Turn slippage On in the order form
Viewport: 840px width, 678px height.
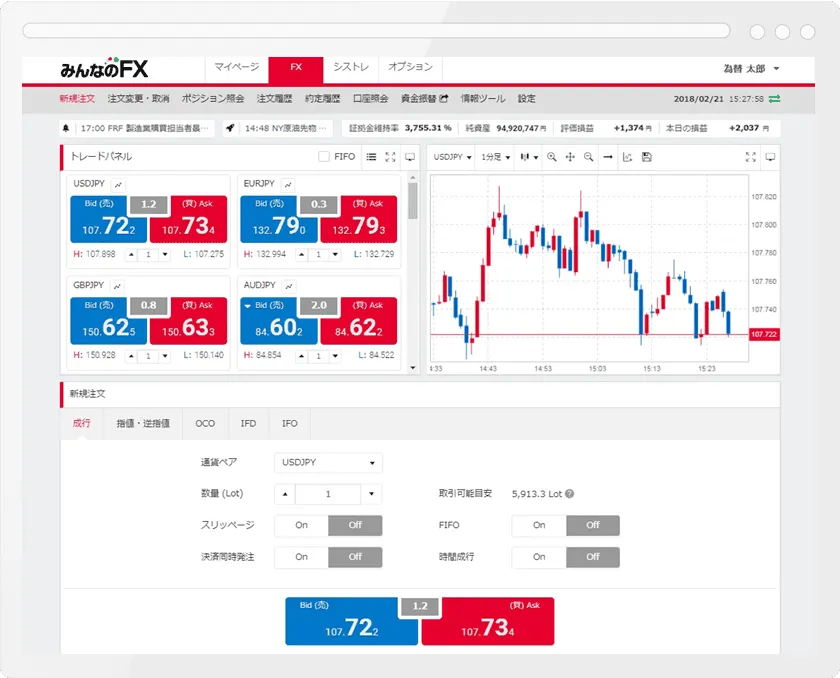(x=301, y=525)
